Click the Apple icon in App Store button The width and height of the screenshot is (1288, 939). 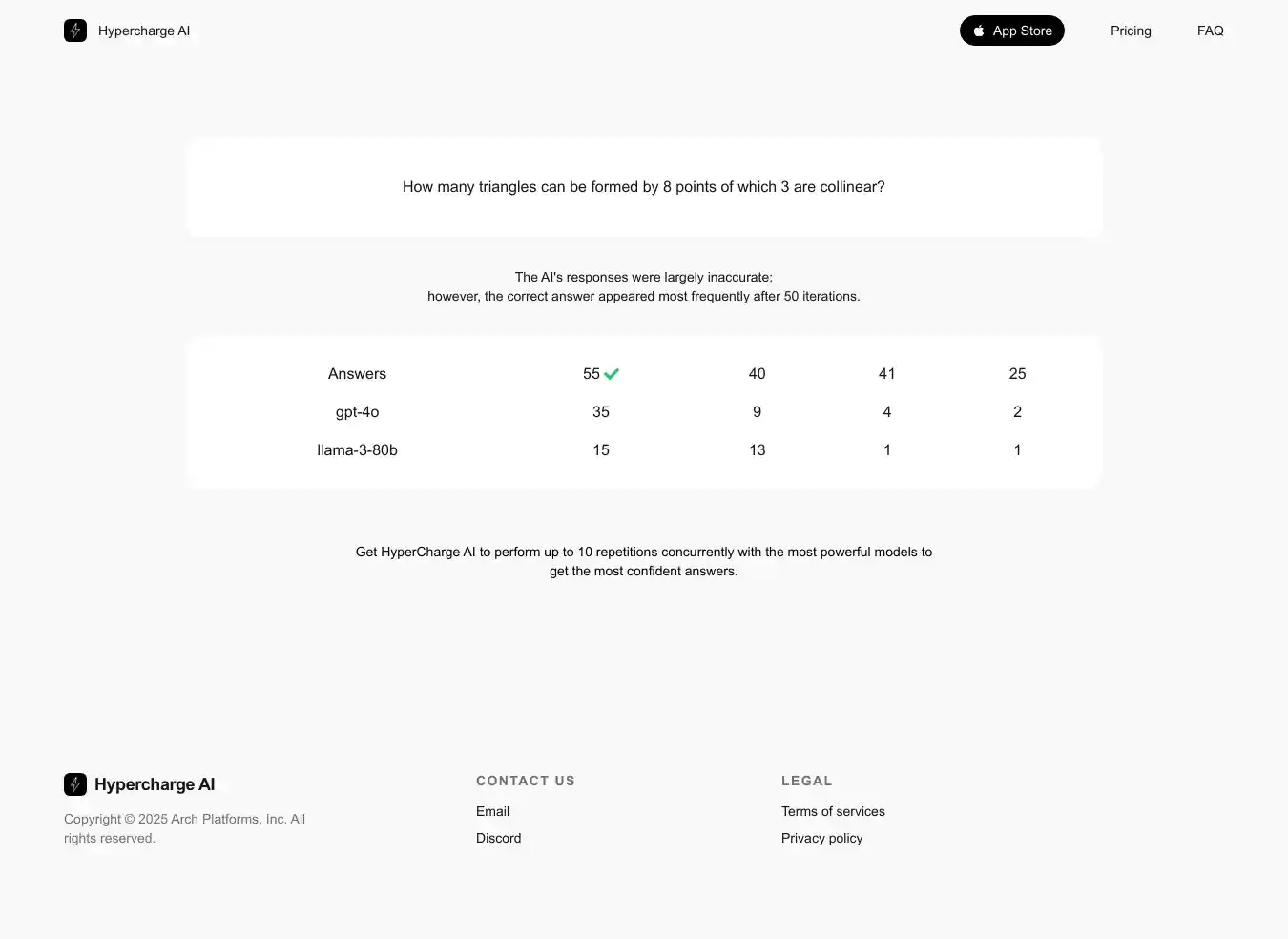pos(979,31)
